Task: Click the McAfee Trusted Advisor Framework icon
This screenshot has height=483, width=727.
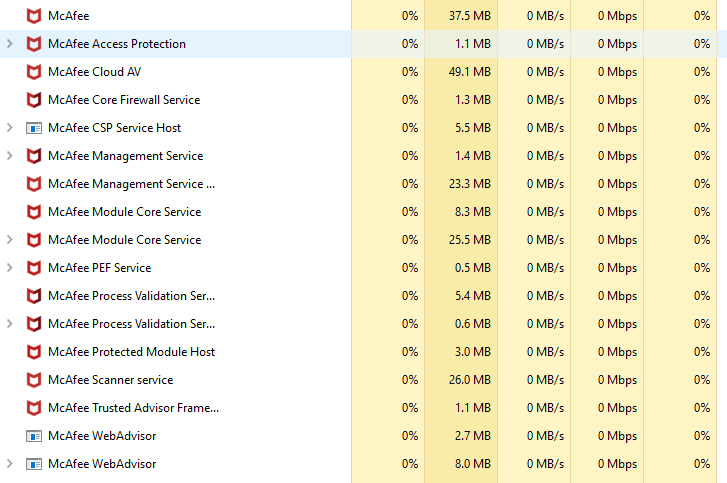Action: pos(34,408)
